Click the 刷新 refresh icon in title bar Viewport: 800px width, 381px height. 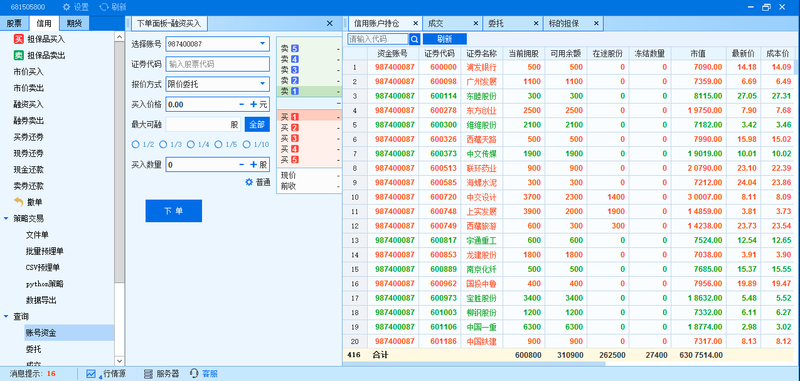[x=104, y=7]
